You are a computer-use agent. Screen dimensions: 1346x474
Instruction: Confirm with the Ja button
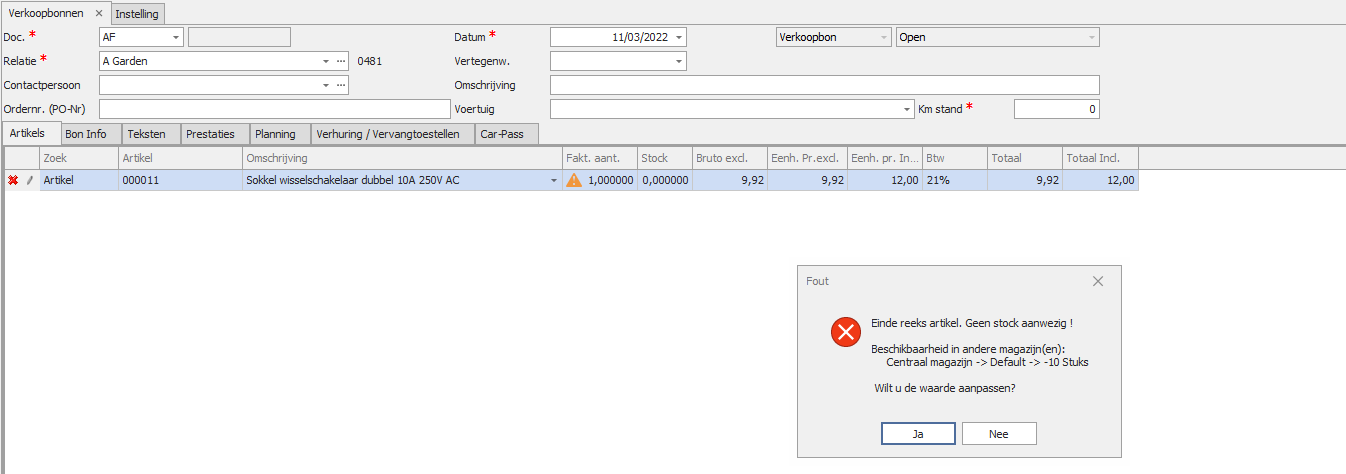coord(918,433)
